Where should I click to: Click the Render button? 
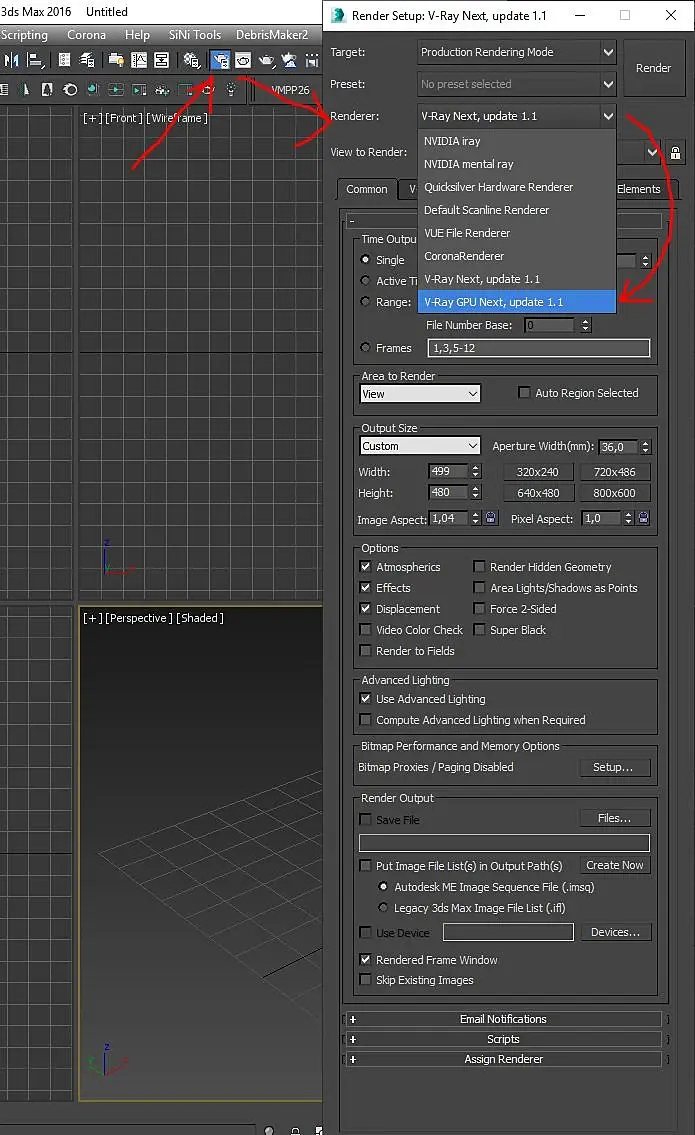coord(654,68)
